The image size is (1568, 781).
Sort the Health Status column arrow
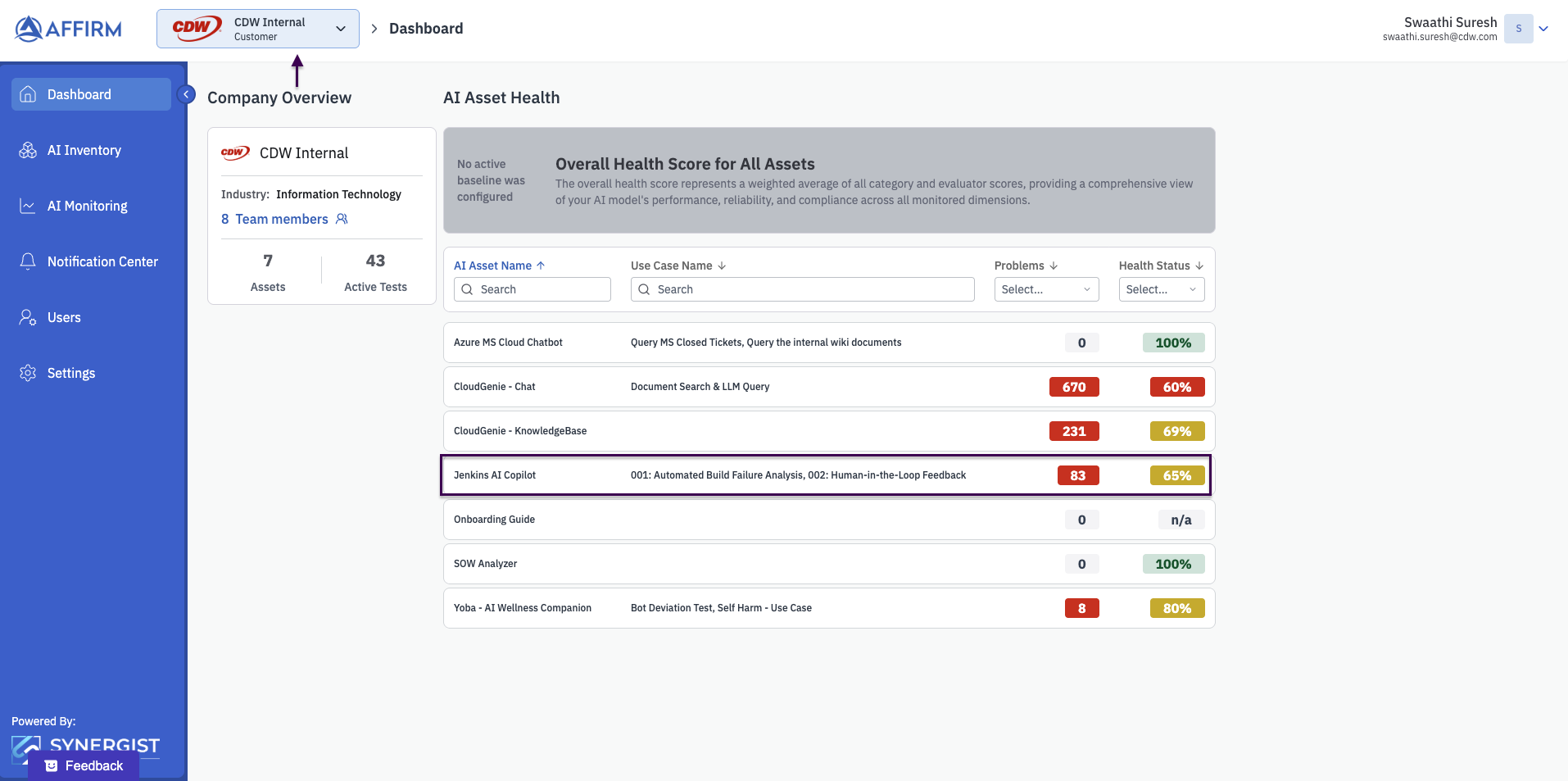(x=1199, y=266)
